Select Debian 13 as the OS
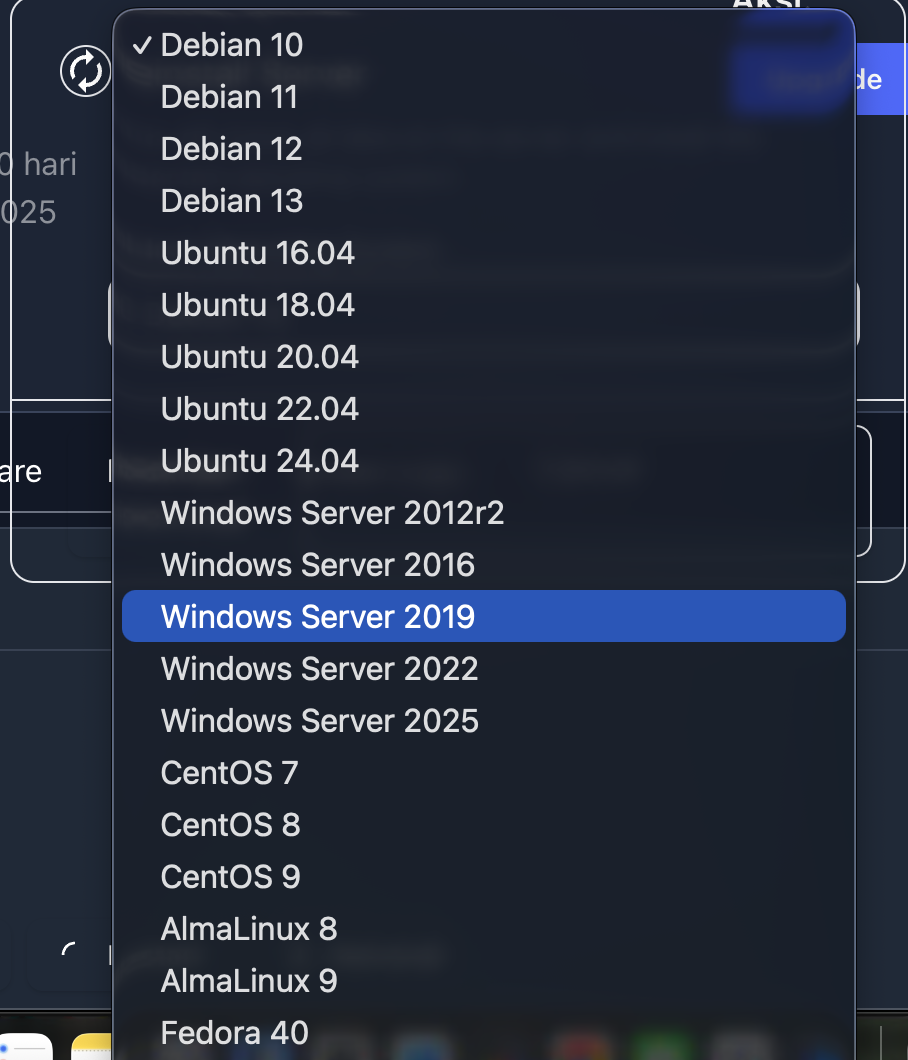Image resolution: width=908 pixels, height=1060 pixels. click(231, 201)
